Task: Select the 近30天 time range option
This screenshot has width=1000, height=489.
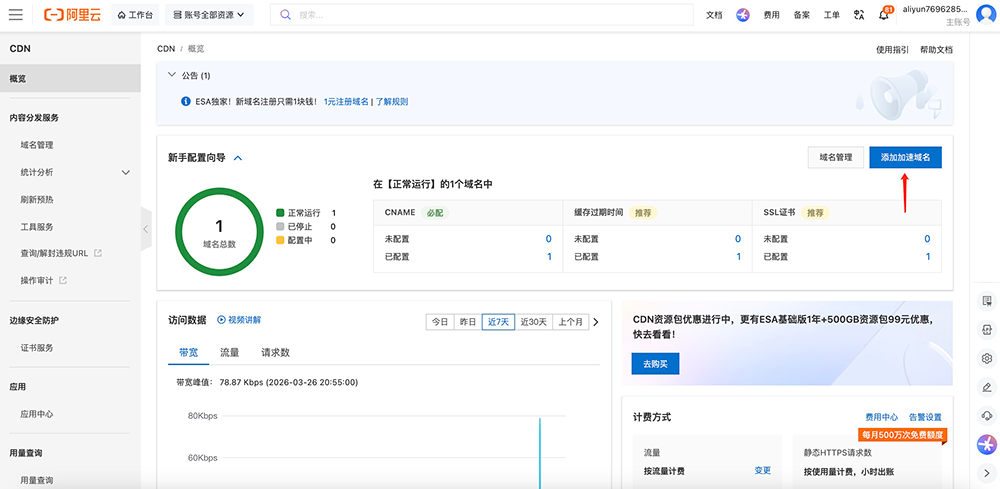Action: click(534, 321)
